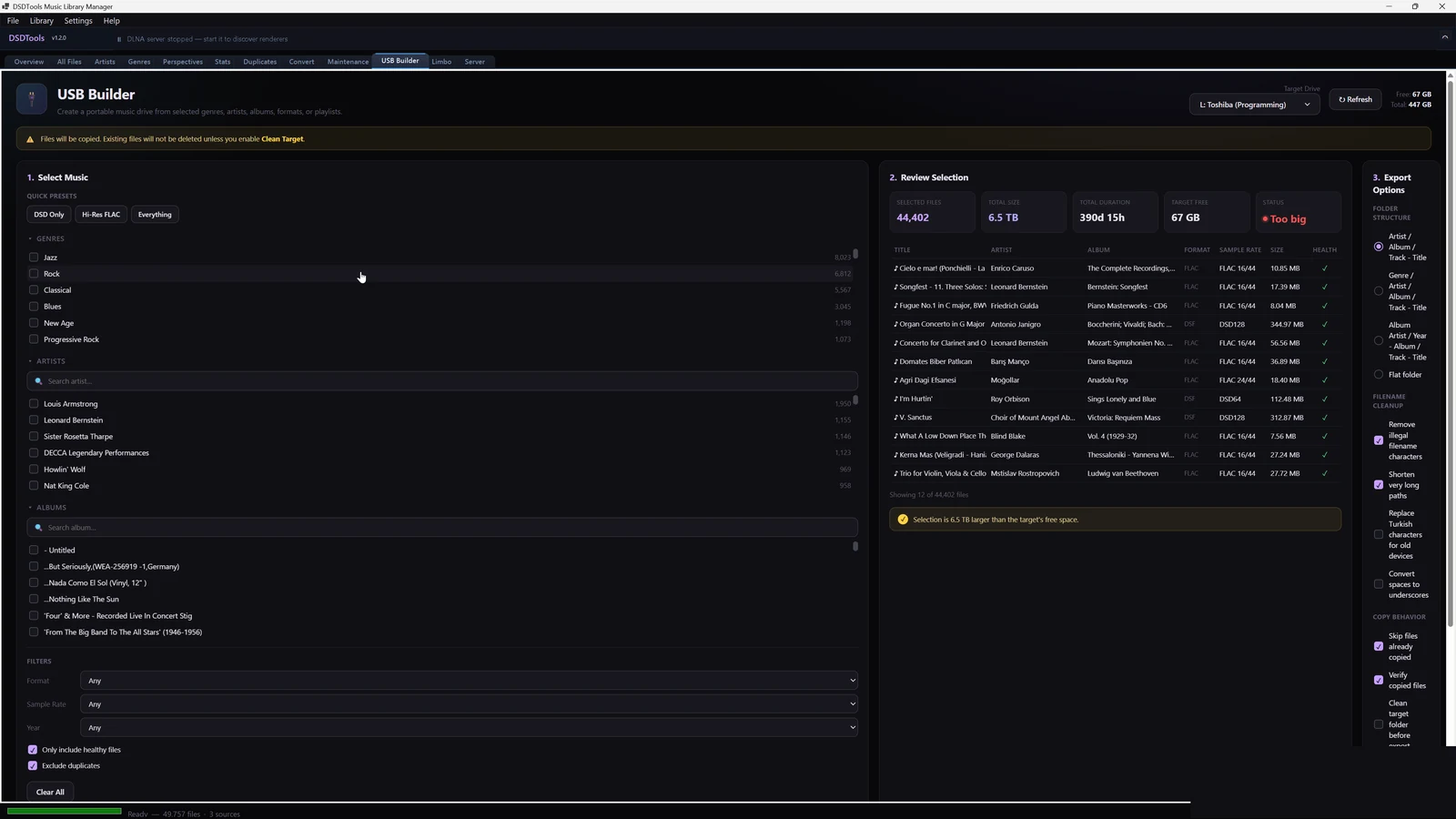This screenshot has width=1456, height=819.
Task: Open the Settings menu
Action: [x=78, y=21]
